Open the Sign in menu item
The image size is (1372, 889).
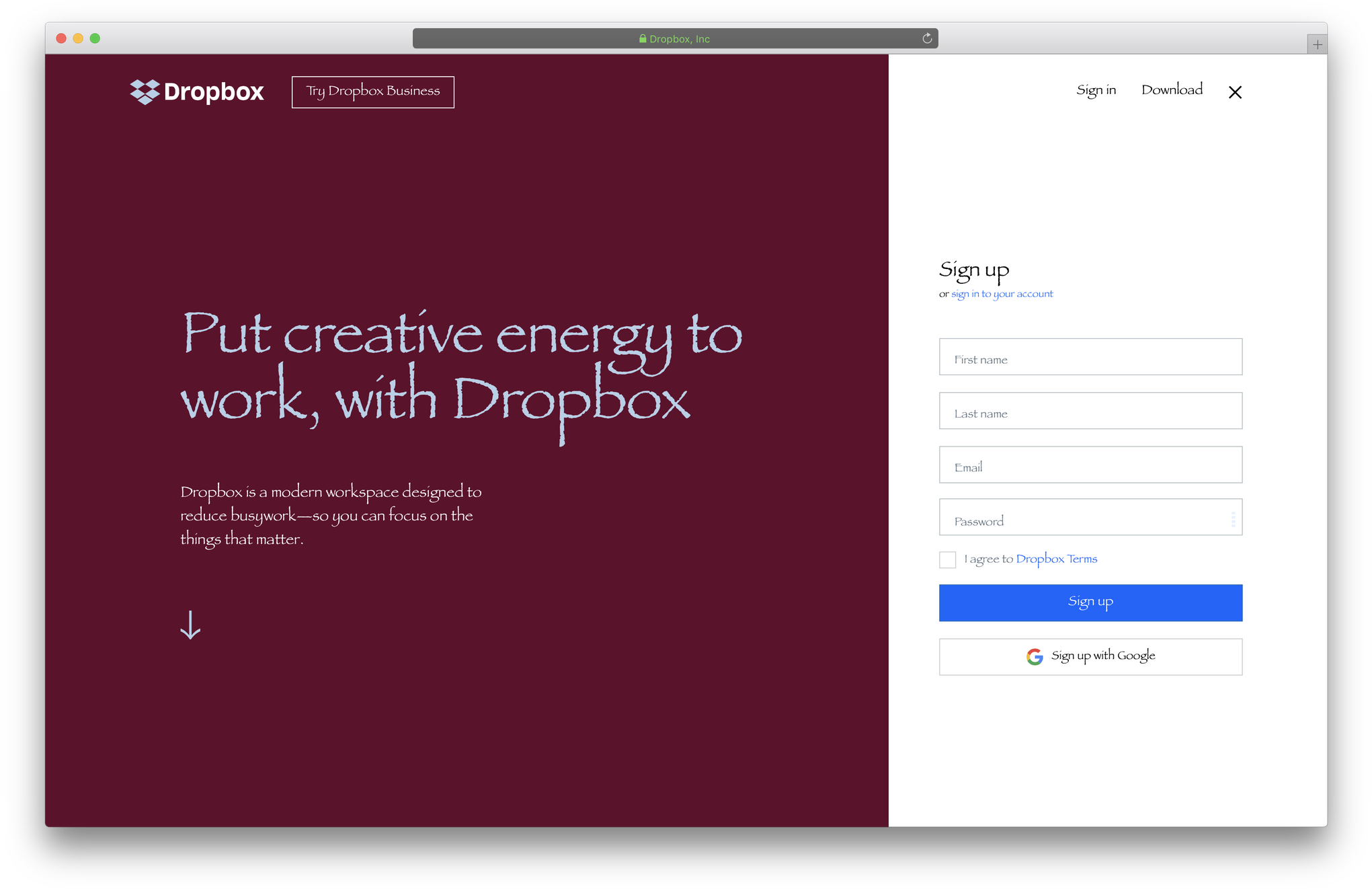(1096, 90)
